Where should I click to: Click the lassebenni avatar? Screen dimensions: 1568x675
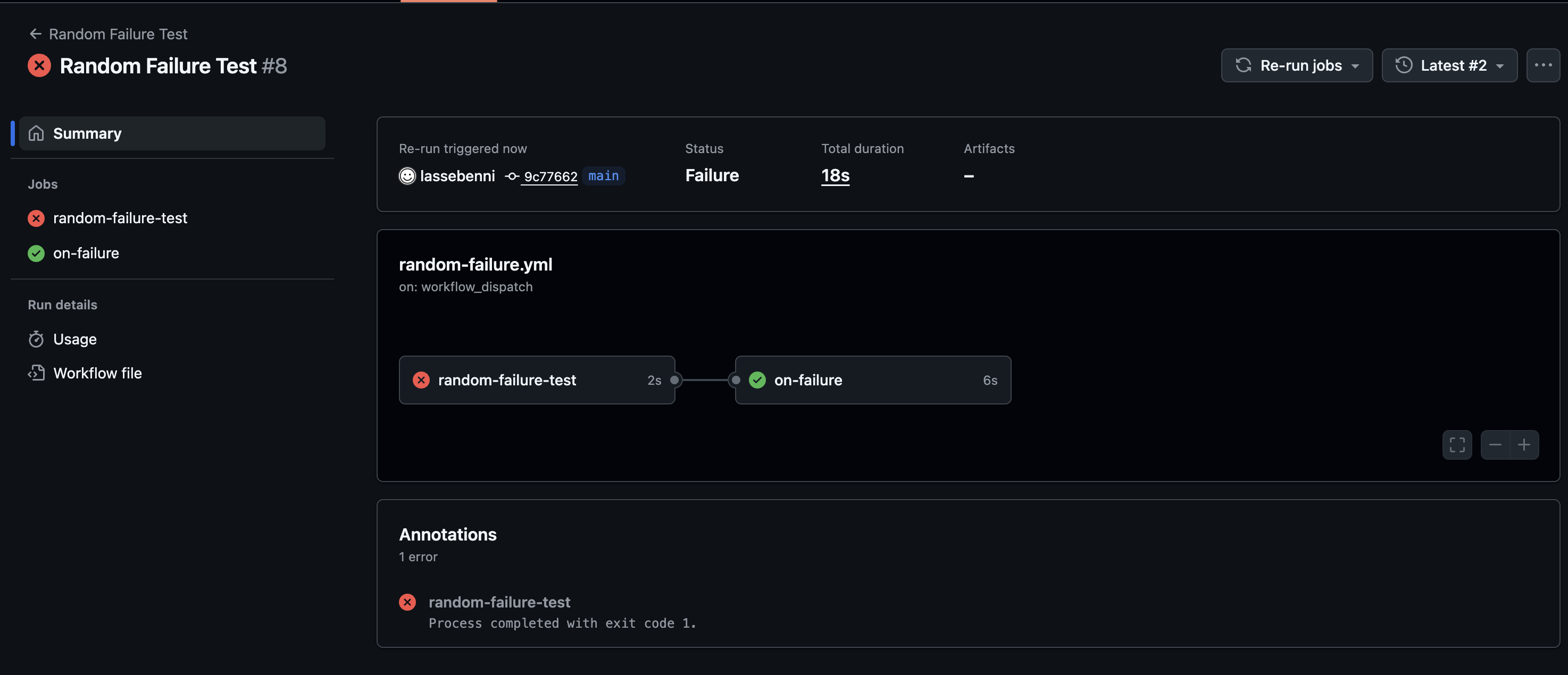tap(406, 176)
